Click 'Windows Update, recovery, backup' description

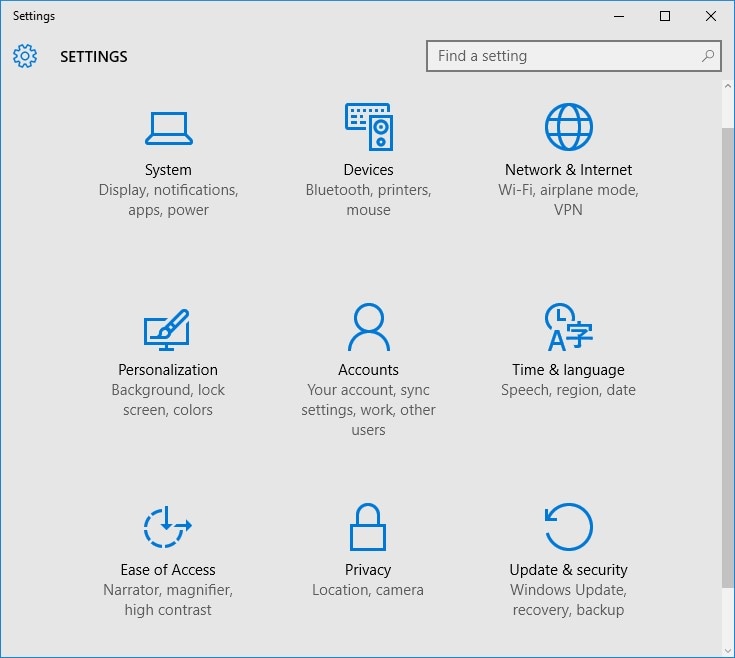pyautogui.click(x=568, y=600)
